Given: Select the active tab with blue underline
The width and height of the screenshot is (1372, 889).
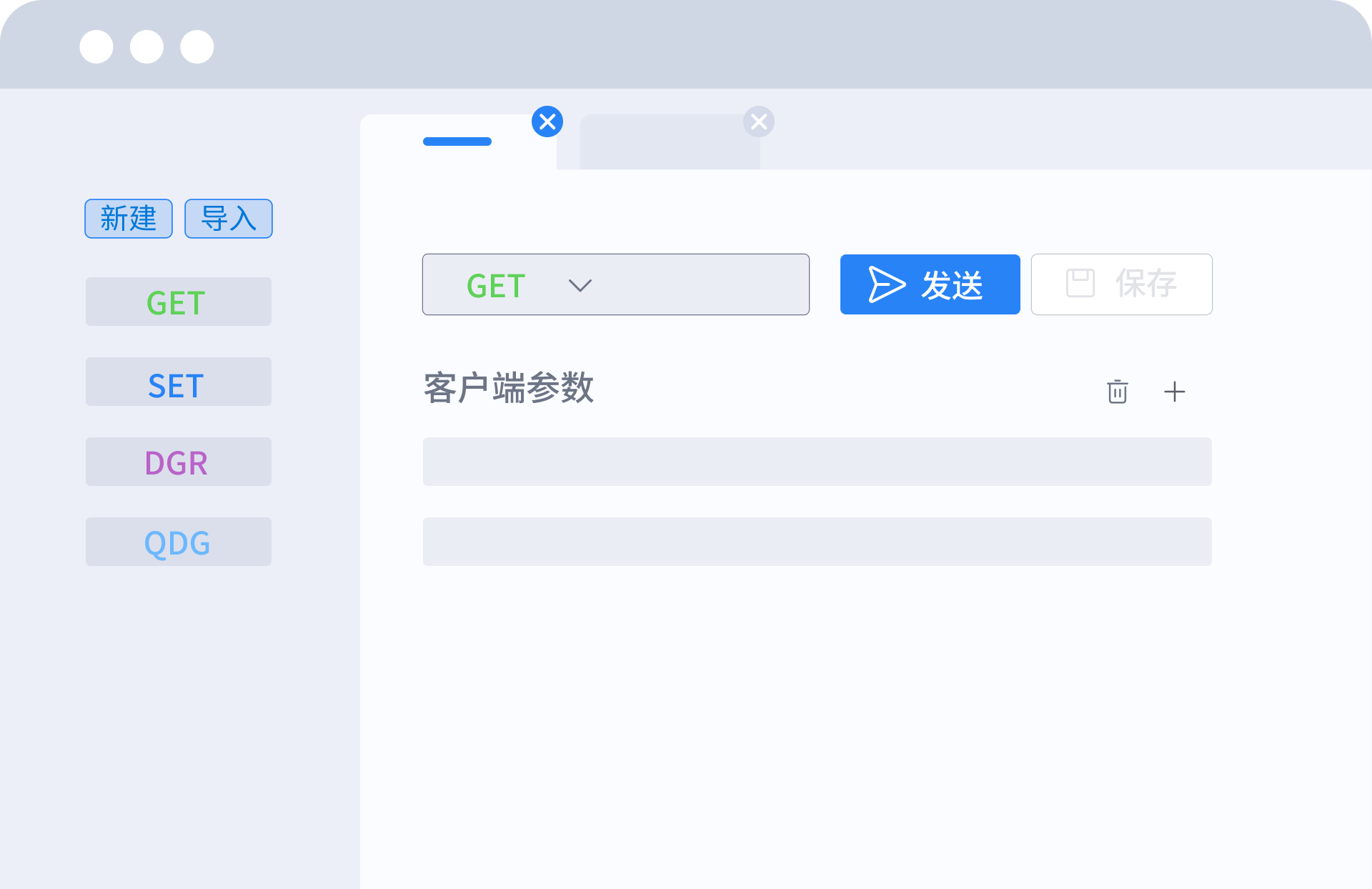Looking at the screenshot, I should click(x=457, y=141).
